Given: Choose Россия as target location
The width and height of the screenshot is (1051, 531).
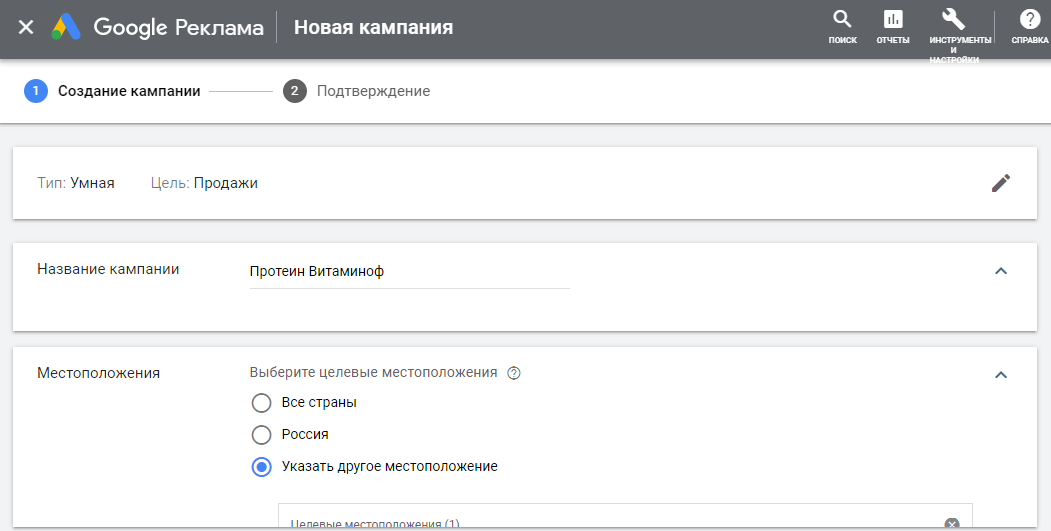Looking at the screenshot, I should pyautogui.click(x=261, y=435).
